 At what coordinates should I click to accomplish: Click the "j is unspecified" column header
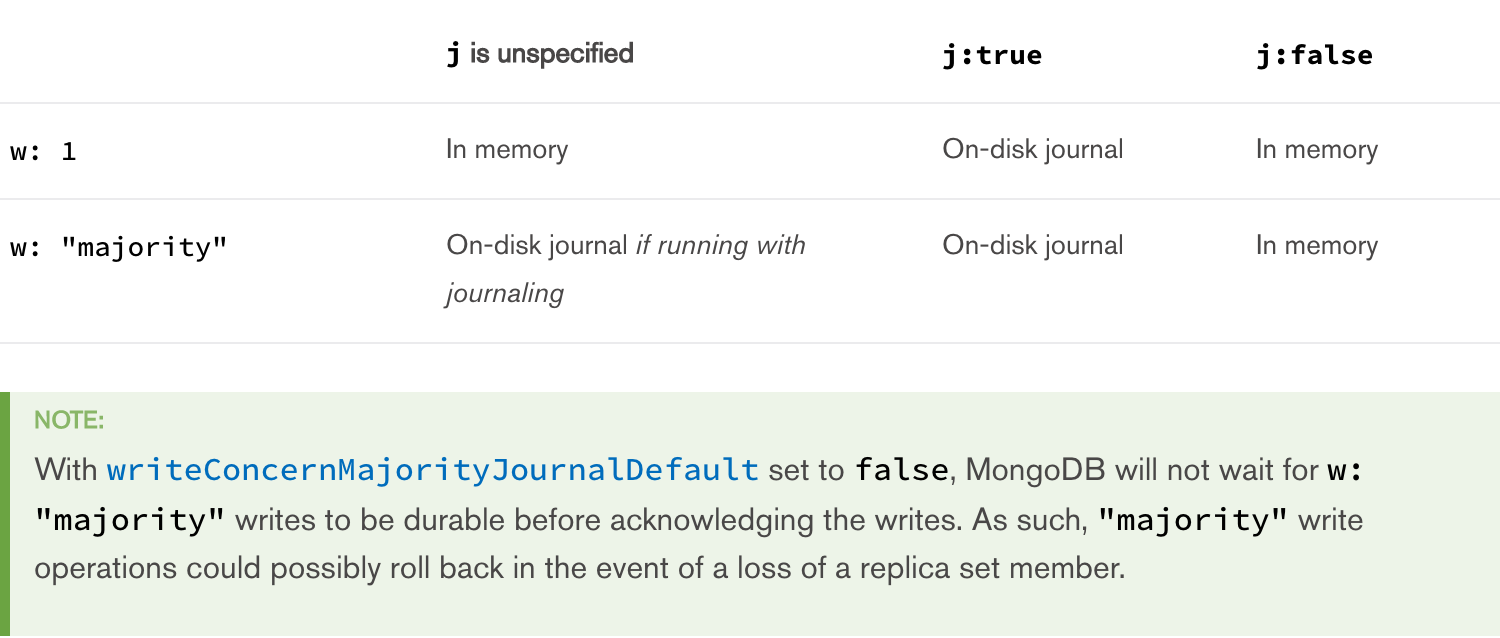[540, 54]
